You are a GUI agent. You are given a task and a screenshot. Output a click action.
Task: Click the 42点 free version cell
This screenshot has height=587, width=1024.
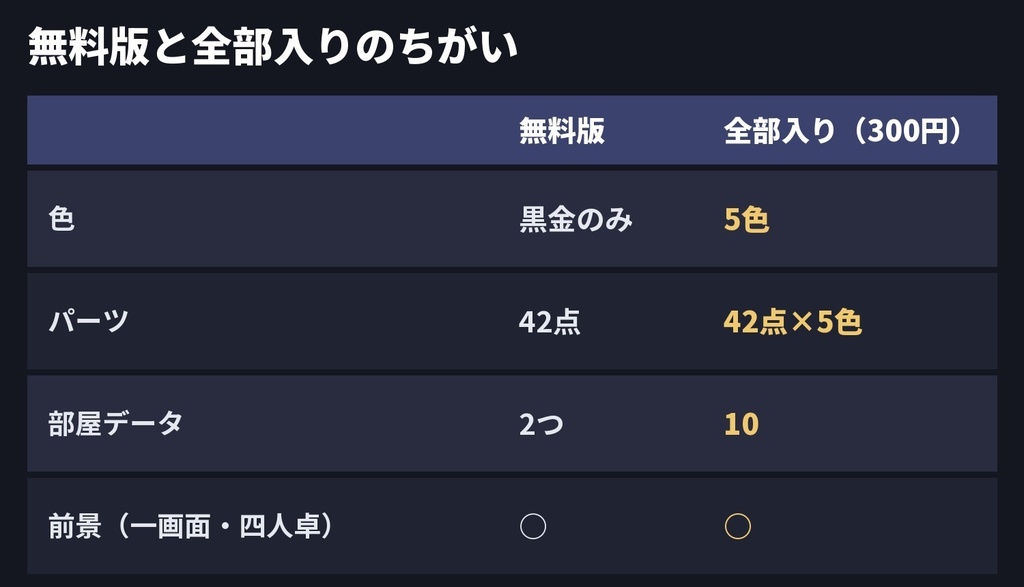click(x=549, y=321)
